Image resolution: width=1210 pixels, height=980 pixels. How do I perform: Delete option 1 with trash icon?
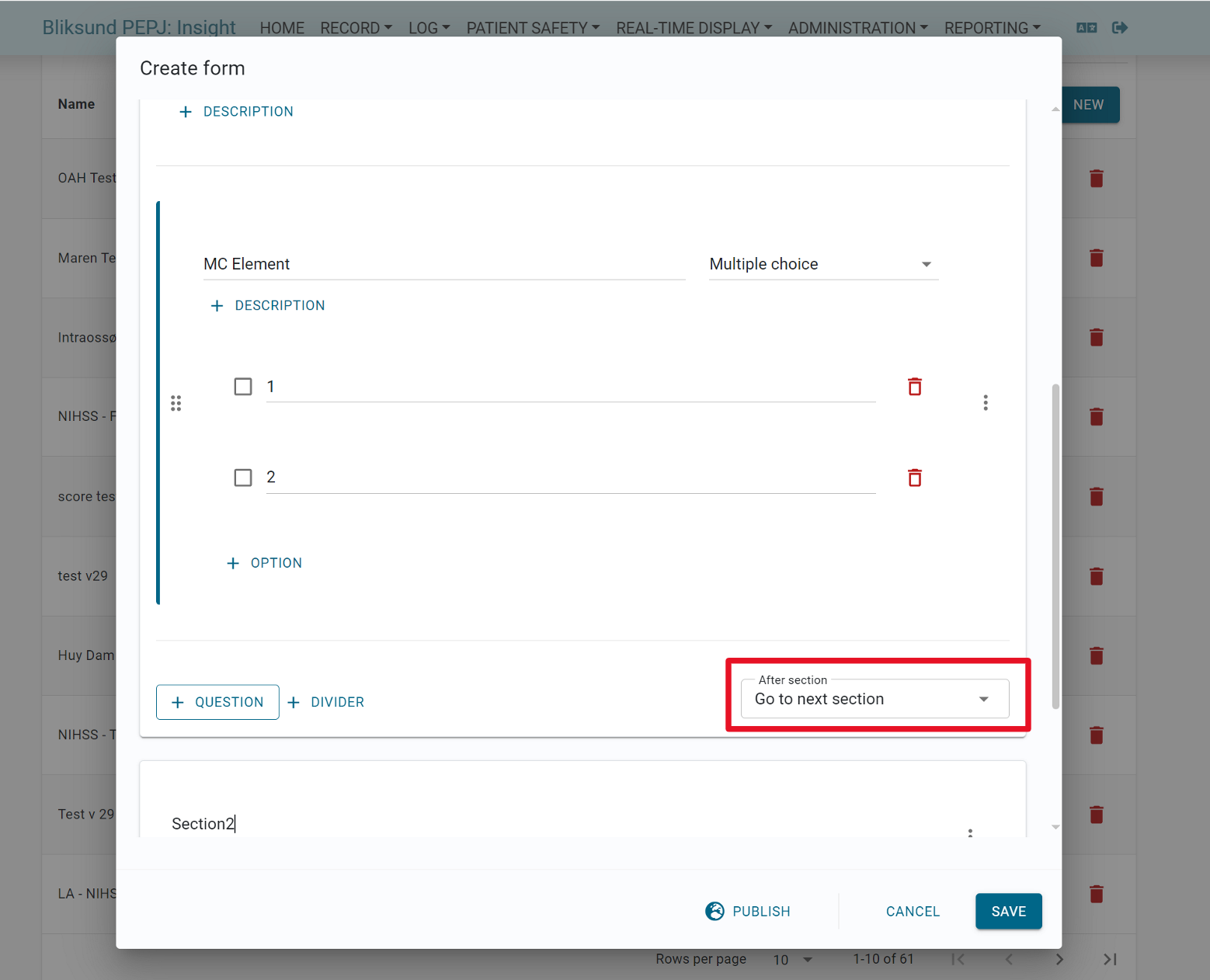pyautogui.click(x=915, y=387)
